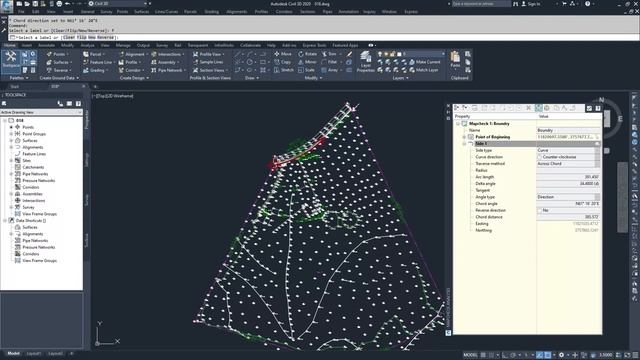Select View Frame Groups under Data Shortcuts
Screen dimensions: 640x360
(39, 261)
